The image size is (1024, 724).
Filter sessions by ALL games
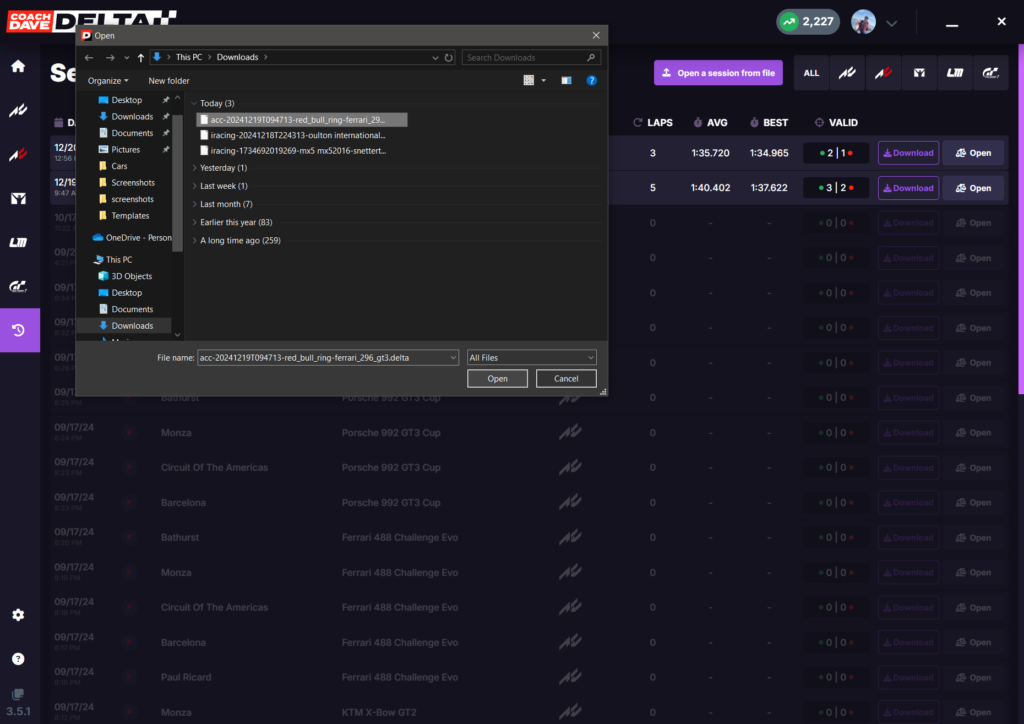(811, 73)
